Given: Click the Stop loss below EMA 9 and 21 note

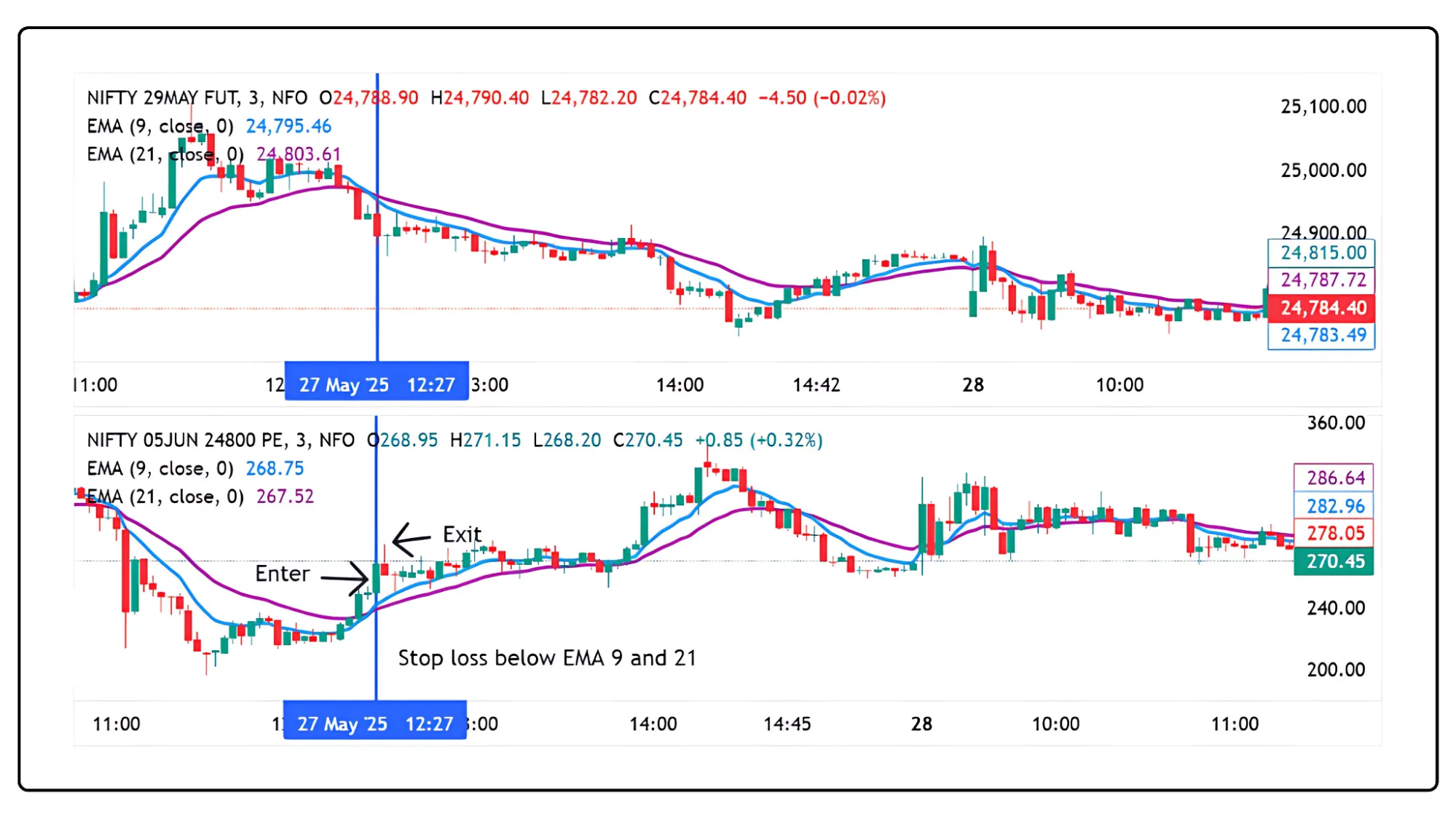Looking at the screenshot, I should 548,657.
